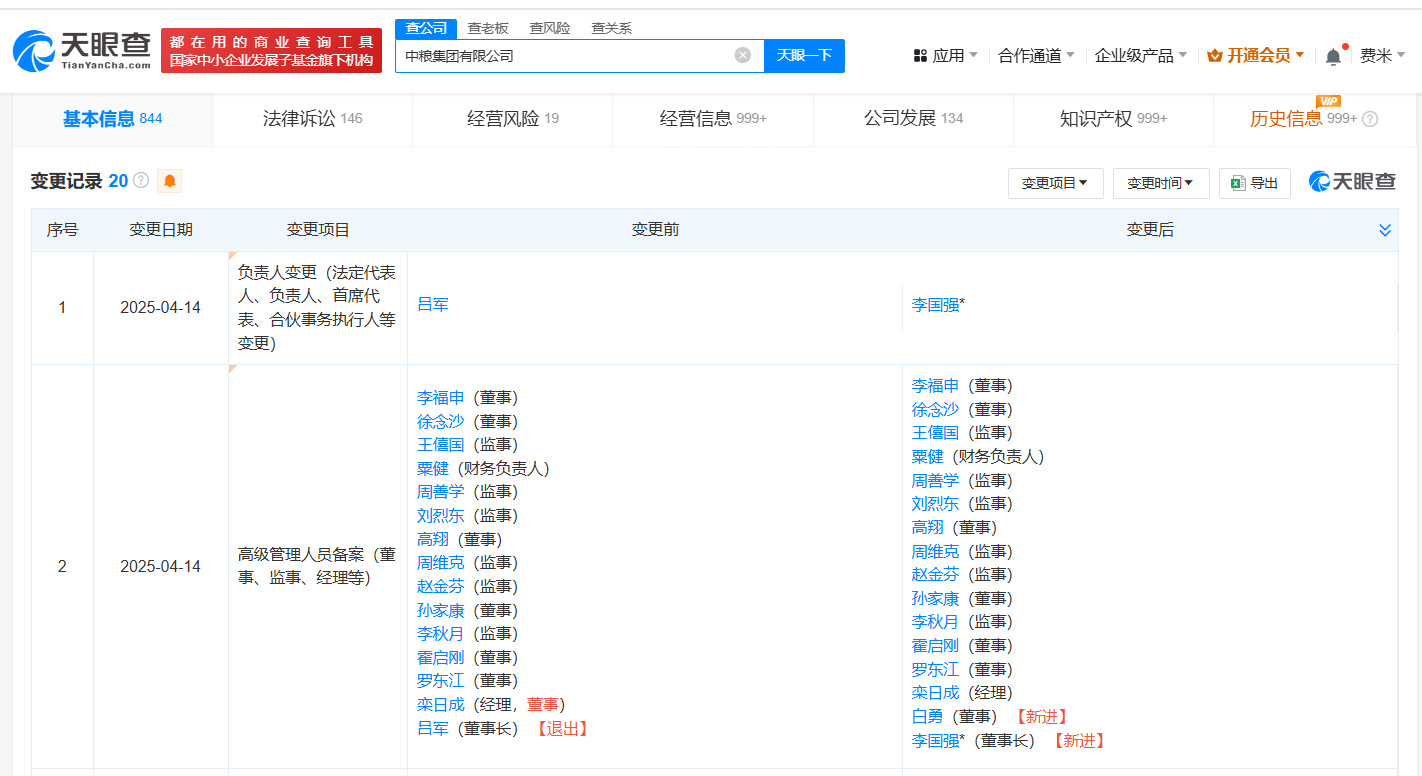Click the 应用 grid icon
Image resolution: width=1422 pixels, height=776 pixels.
(920, 56)
